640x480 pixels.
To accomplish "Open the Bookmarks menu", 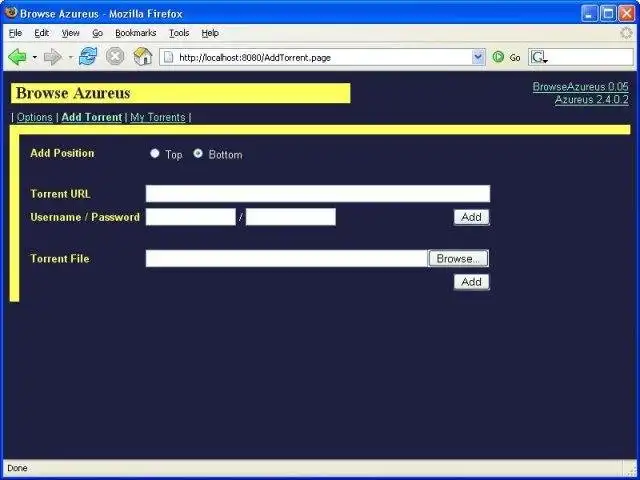I will tap(136, 33).
